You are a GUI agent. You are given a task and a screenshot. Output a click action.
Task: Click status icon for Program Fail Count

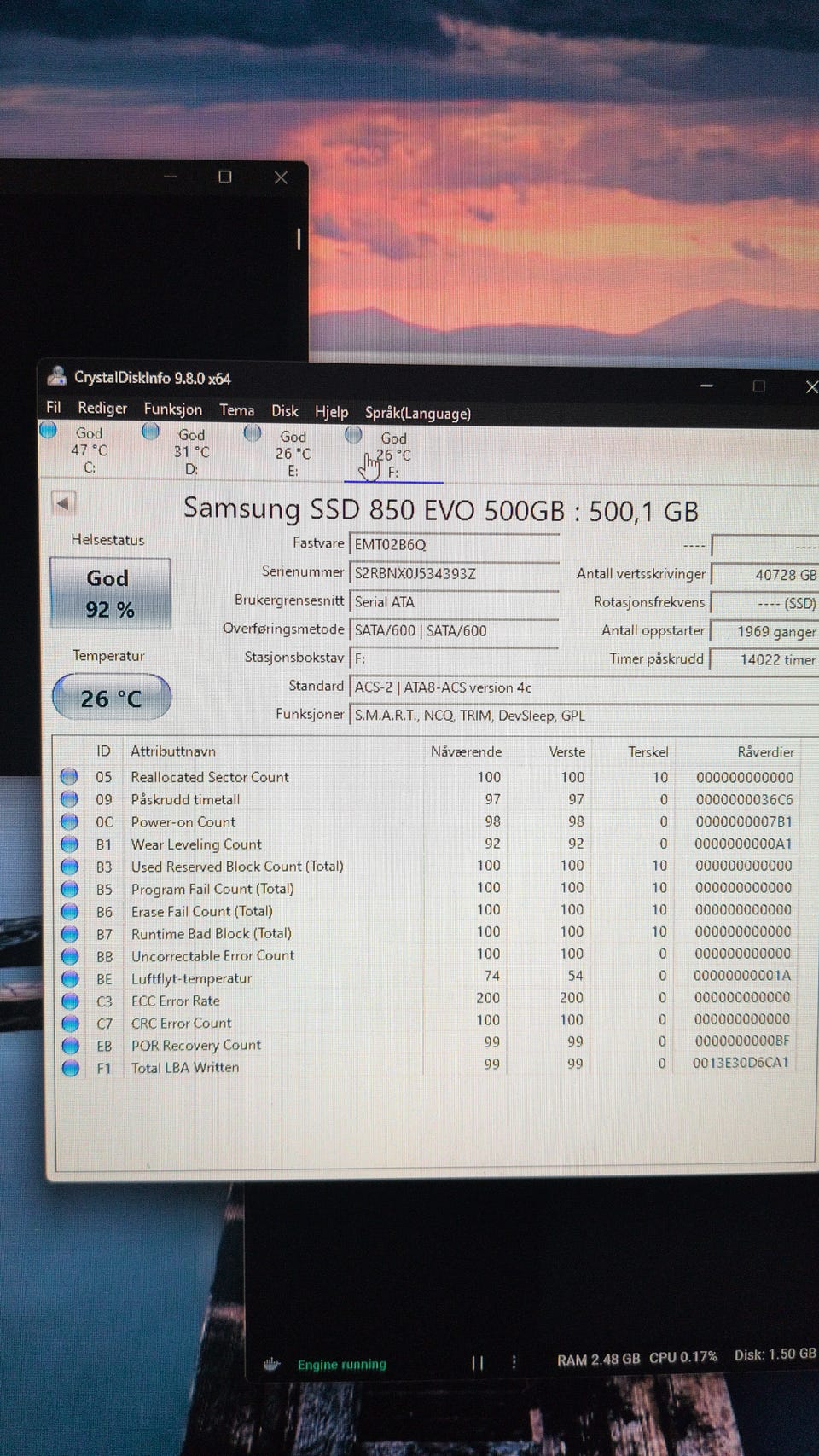(69, 888)
